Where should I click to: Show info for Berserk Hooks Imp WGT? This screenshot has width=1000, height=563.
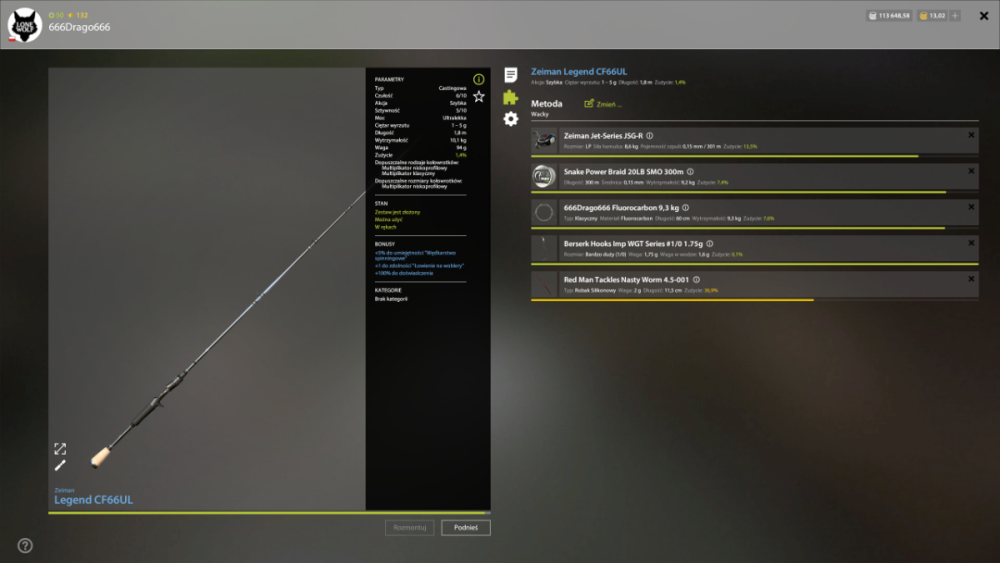[710, 244]
